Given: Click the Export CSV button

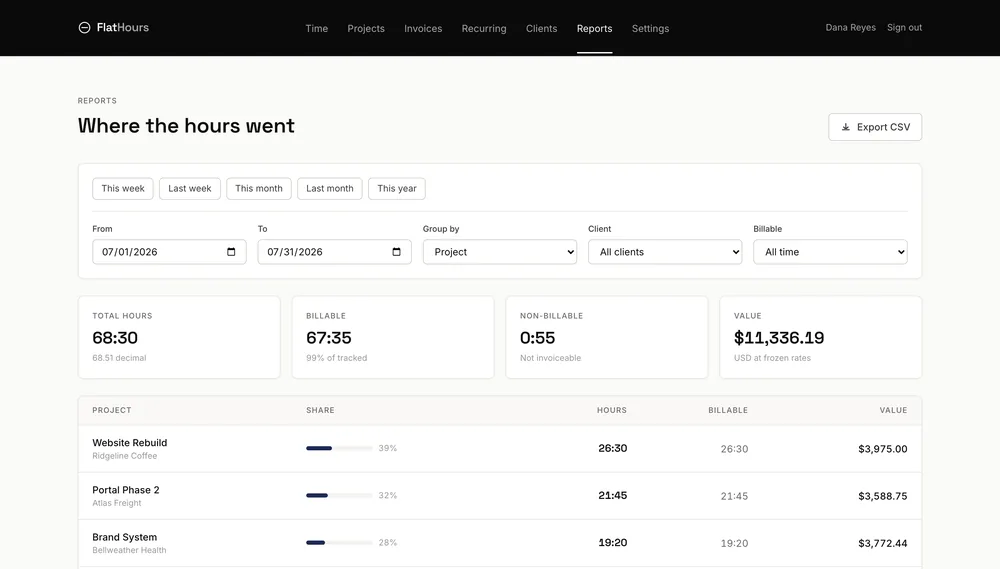Looking at the screenshot, I should (x=875, y=127).
